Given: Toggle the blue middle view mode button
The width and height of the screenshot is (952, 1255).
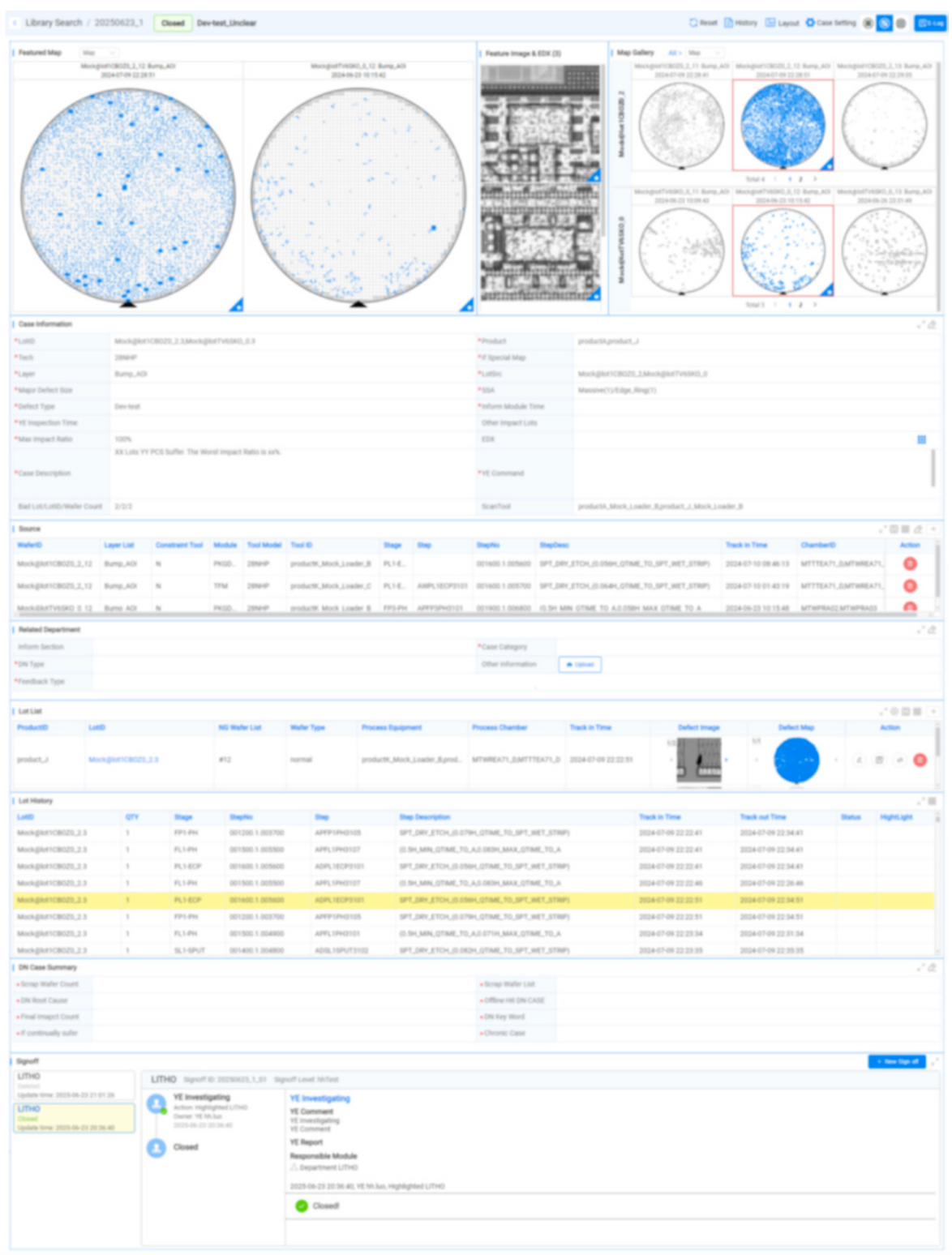Looking at the screenshot, I should tap(884, 23).
